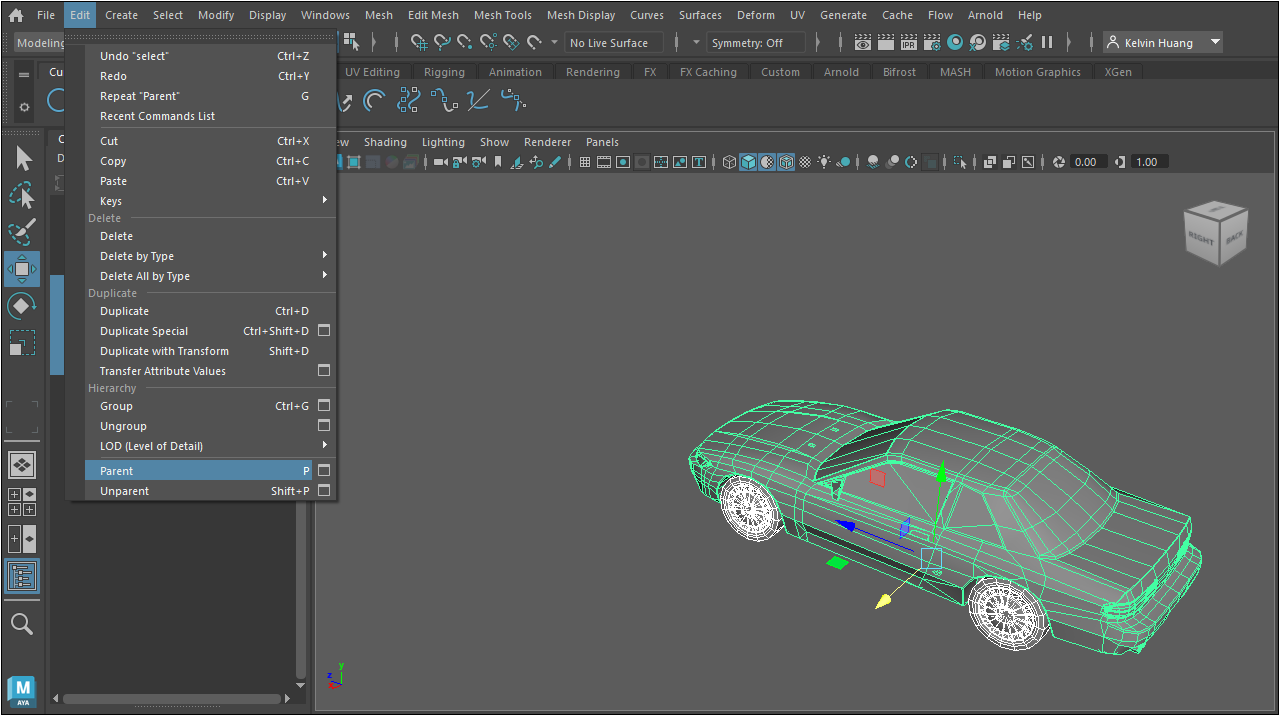
Task: Activate the Paint Selection tool
Action: (x=22, y=233)
